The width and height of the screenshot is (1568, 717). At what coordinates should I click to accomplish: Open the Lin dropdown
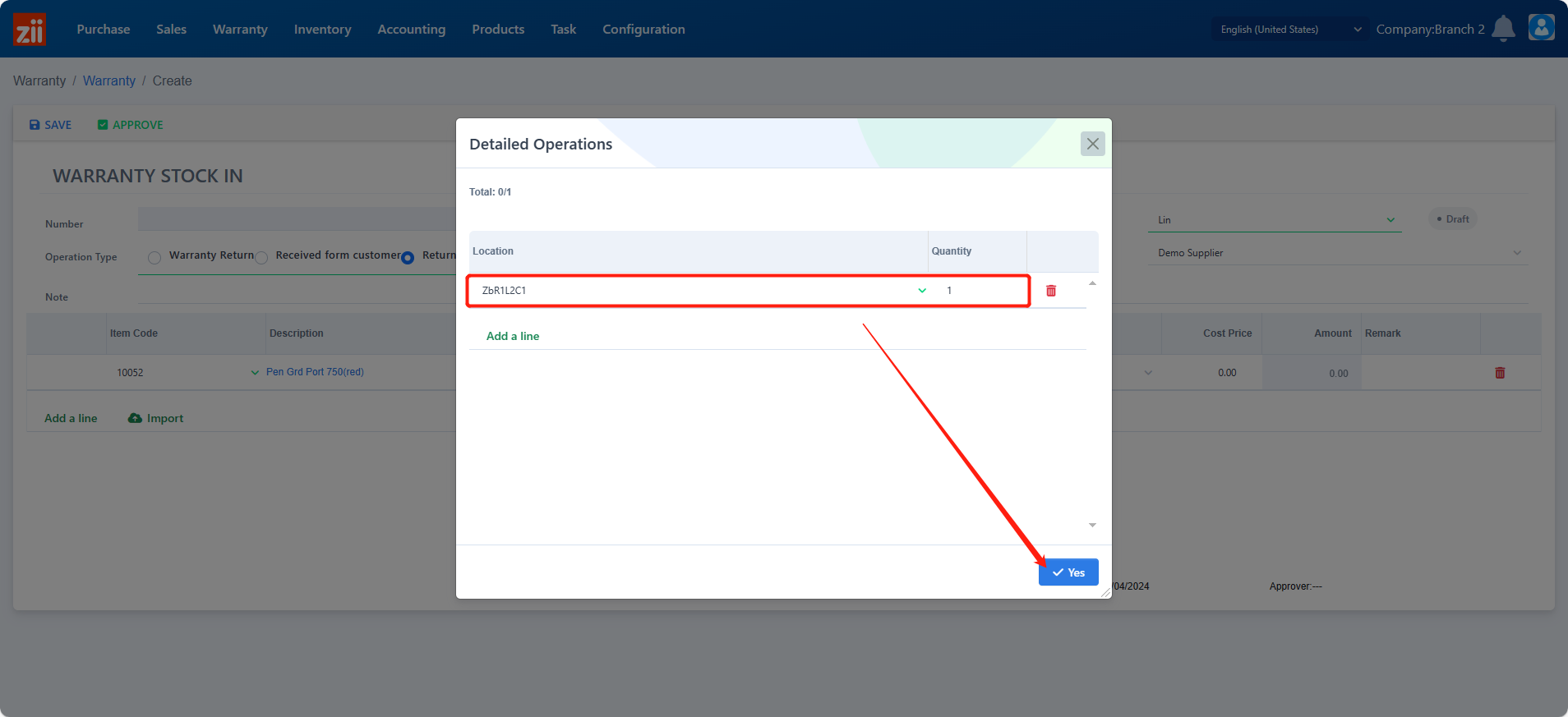[x=1275, y=220]
